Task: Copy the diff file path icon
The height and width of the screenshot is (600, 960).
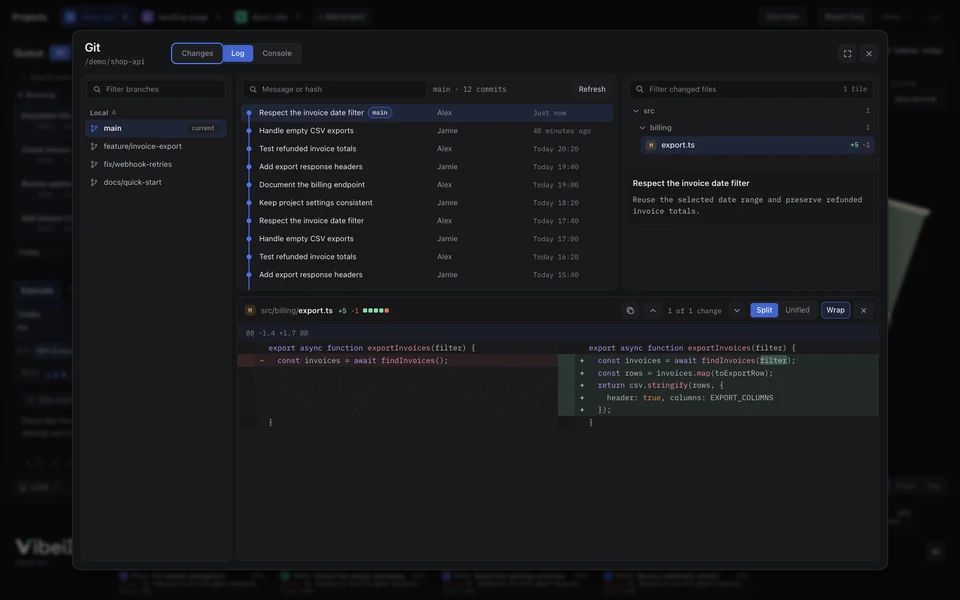Action: [x=630, y=310]
